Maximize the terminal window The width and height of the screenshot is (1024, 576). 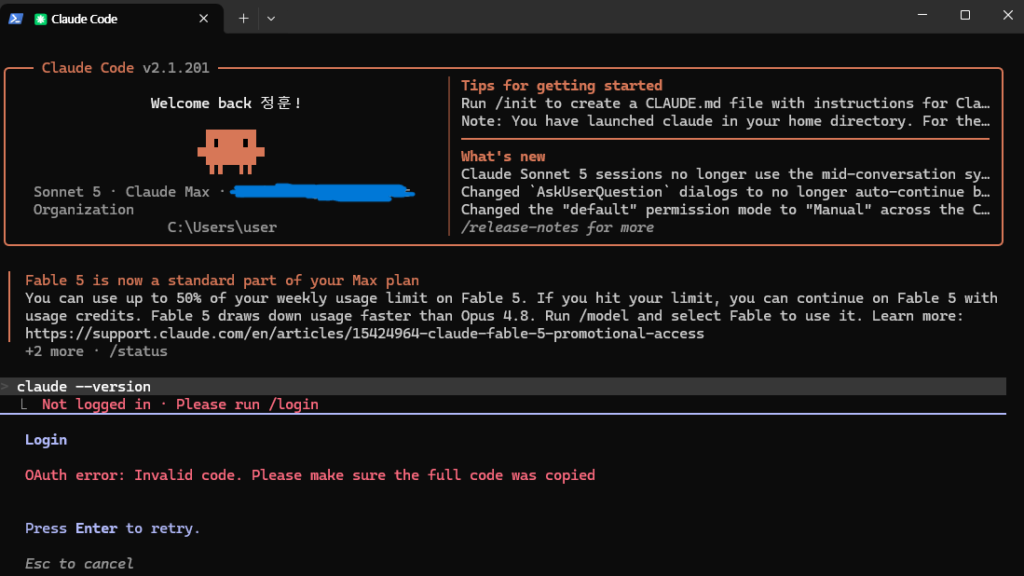pyautogui.click(x=965, y=15)
